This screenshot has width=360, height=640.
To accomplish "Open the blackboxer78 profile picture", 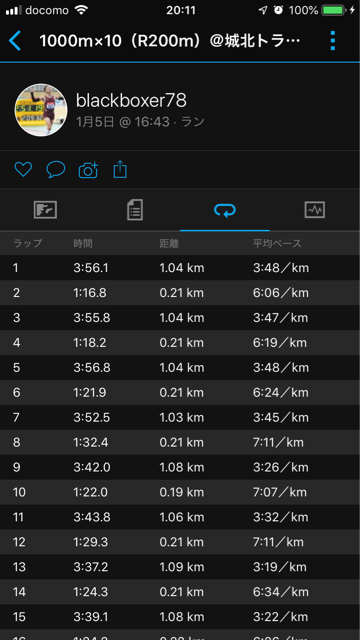I will (41, 110).
